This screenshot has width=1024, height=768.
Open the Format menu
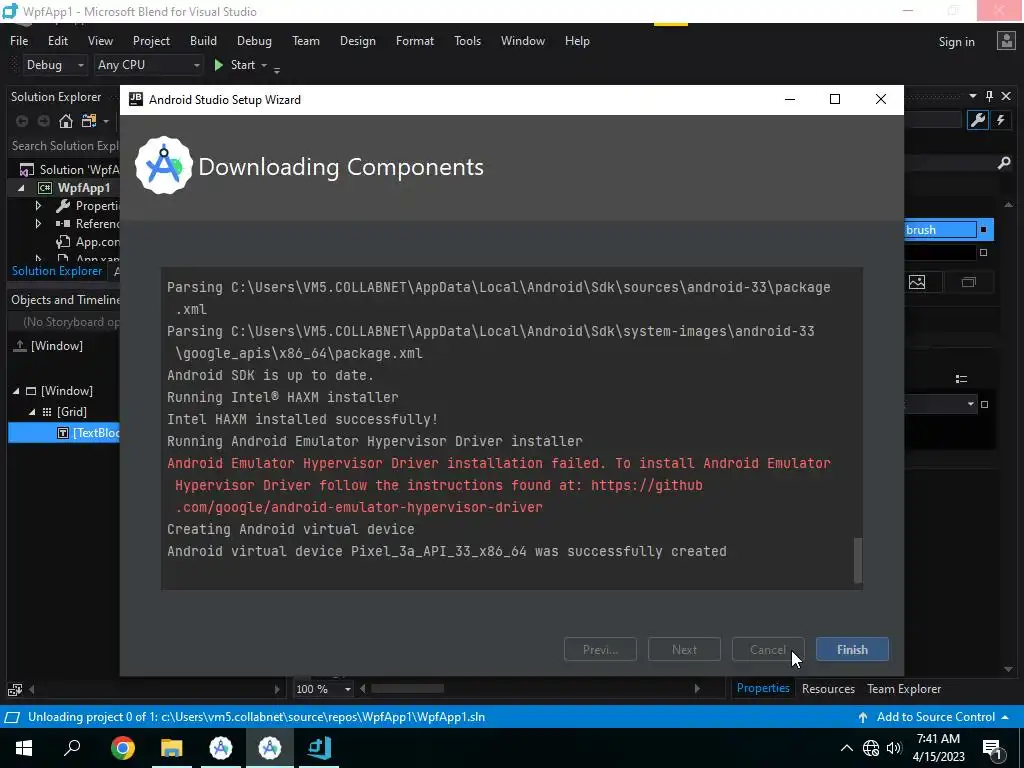pos(415,40)
